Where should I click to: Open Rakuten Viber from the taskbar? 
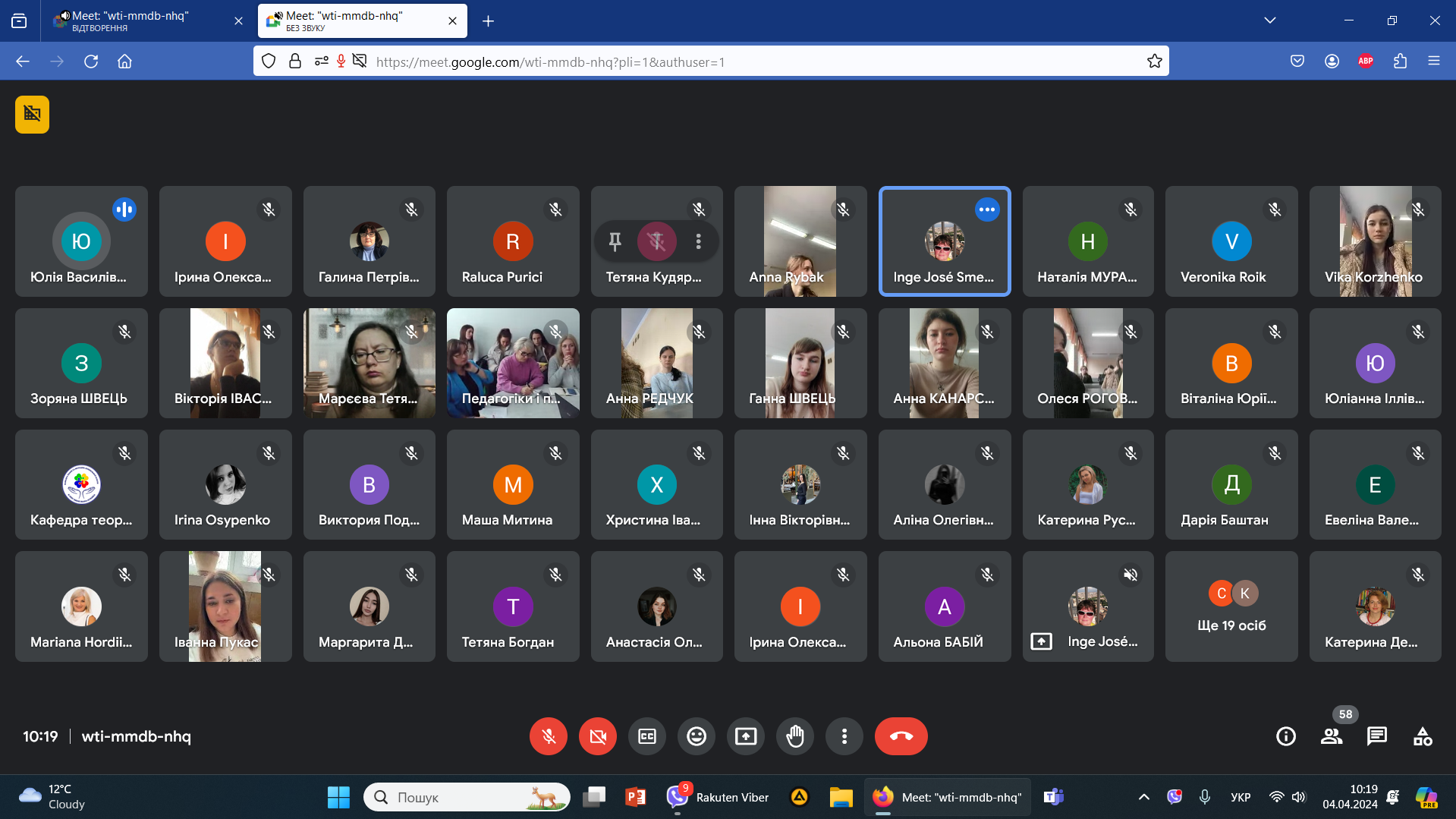(x=717, y=797)
